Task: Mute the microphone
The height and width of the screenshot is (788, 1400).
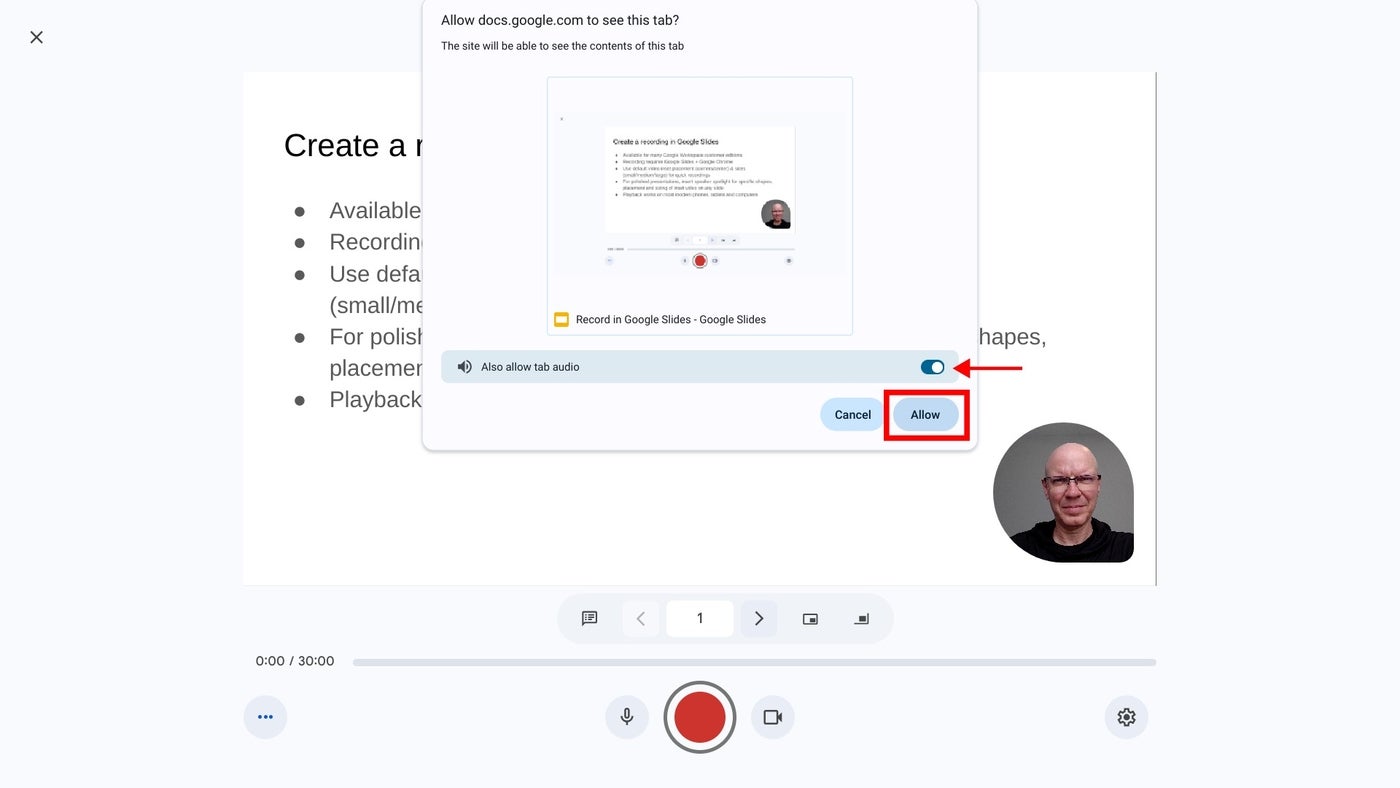Action: tap(627, 717)
